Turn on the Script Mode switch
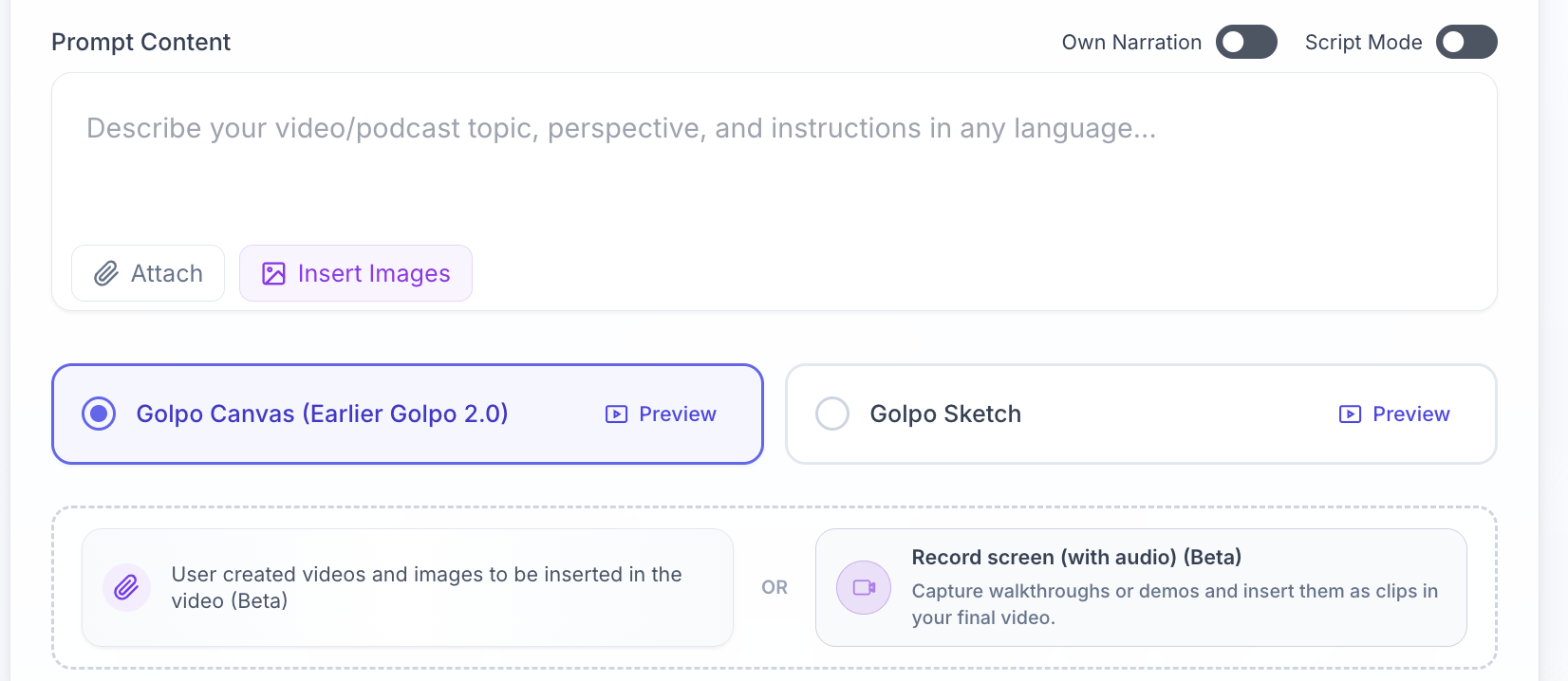 tap(1465, 43)
